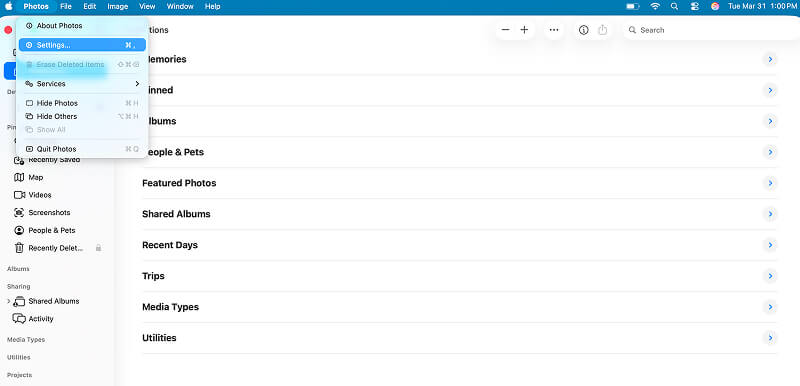Click the Sharing sidebar section header
The width and height of the screenshot is (800, 386).
(x=19, y=287)
